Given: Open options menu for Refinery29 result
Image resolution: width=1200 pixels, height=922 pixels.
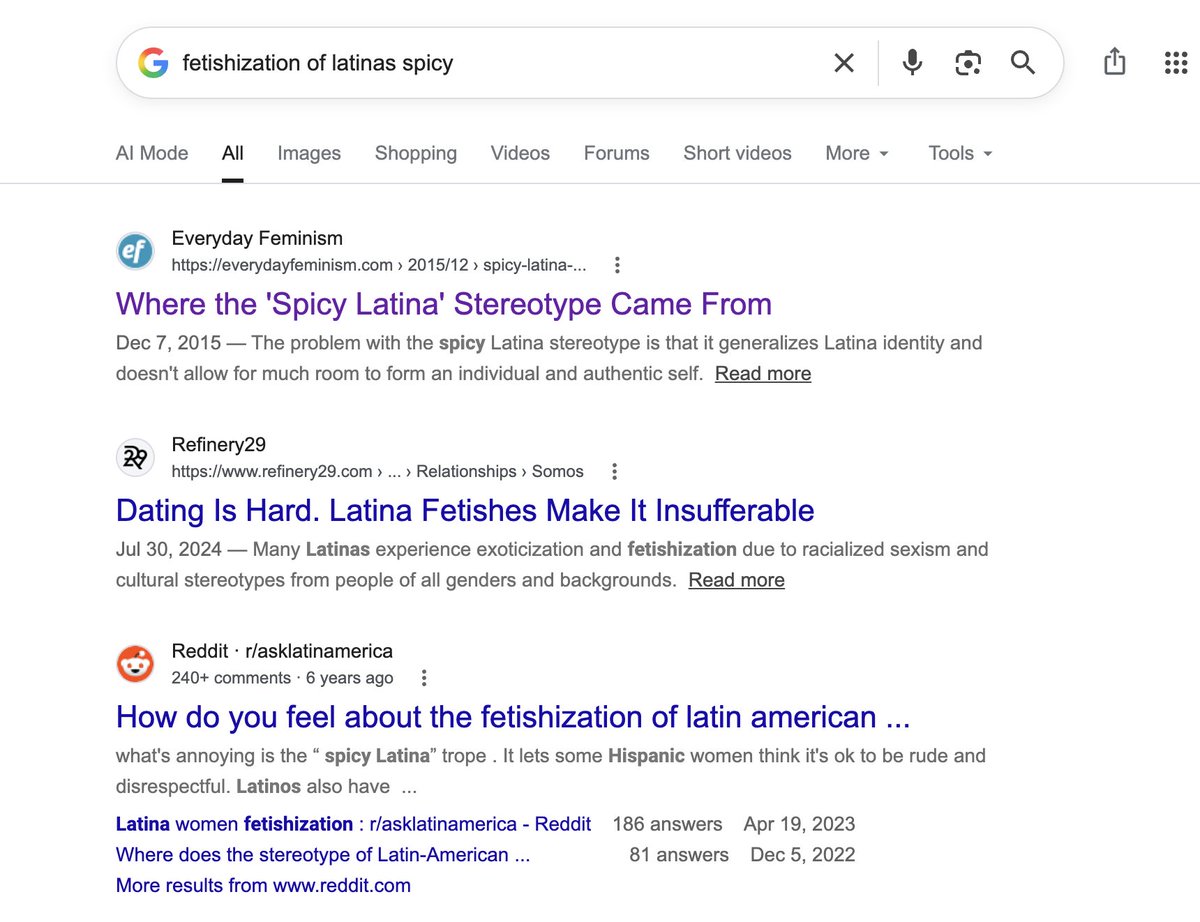Looking at the screenshot, I should click(x=614, y=471).
